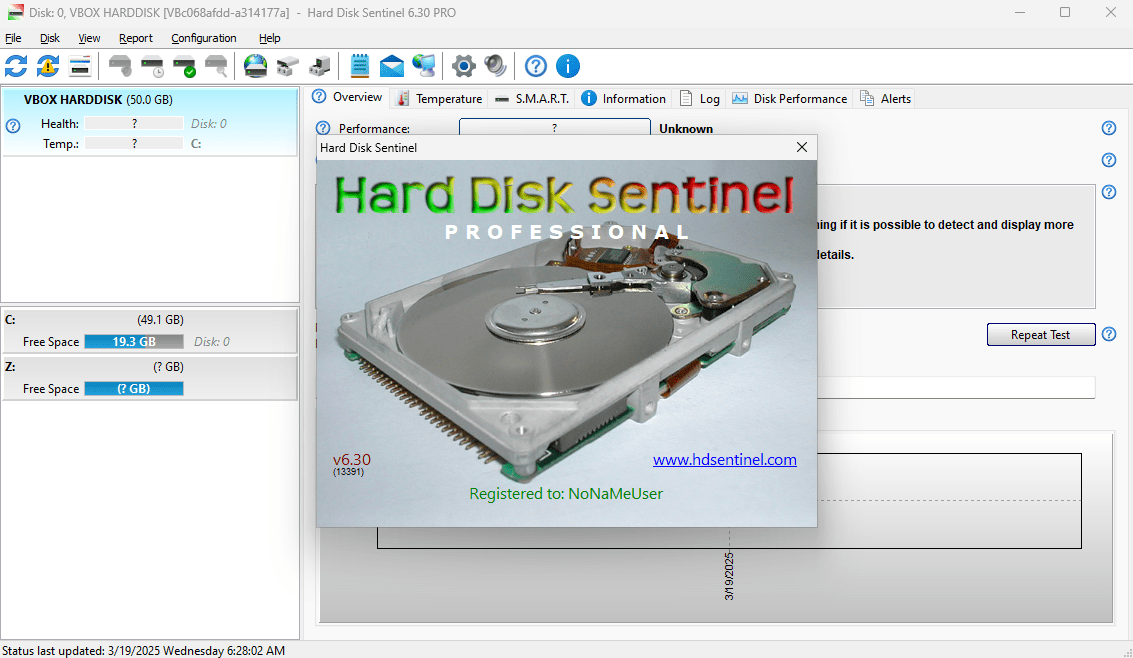Click the PROFESSIONAL text in the about dialog

pyautogui.click(x=567, y=232)
